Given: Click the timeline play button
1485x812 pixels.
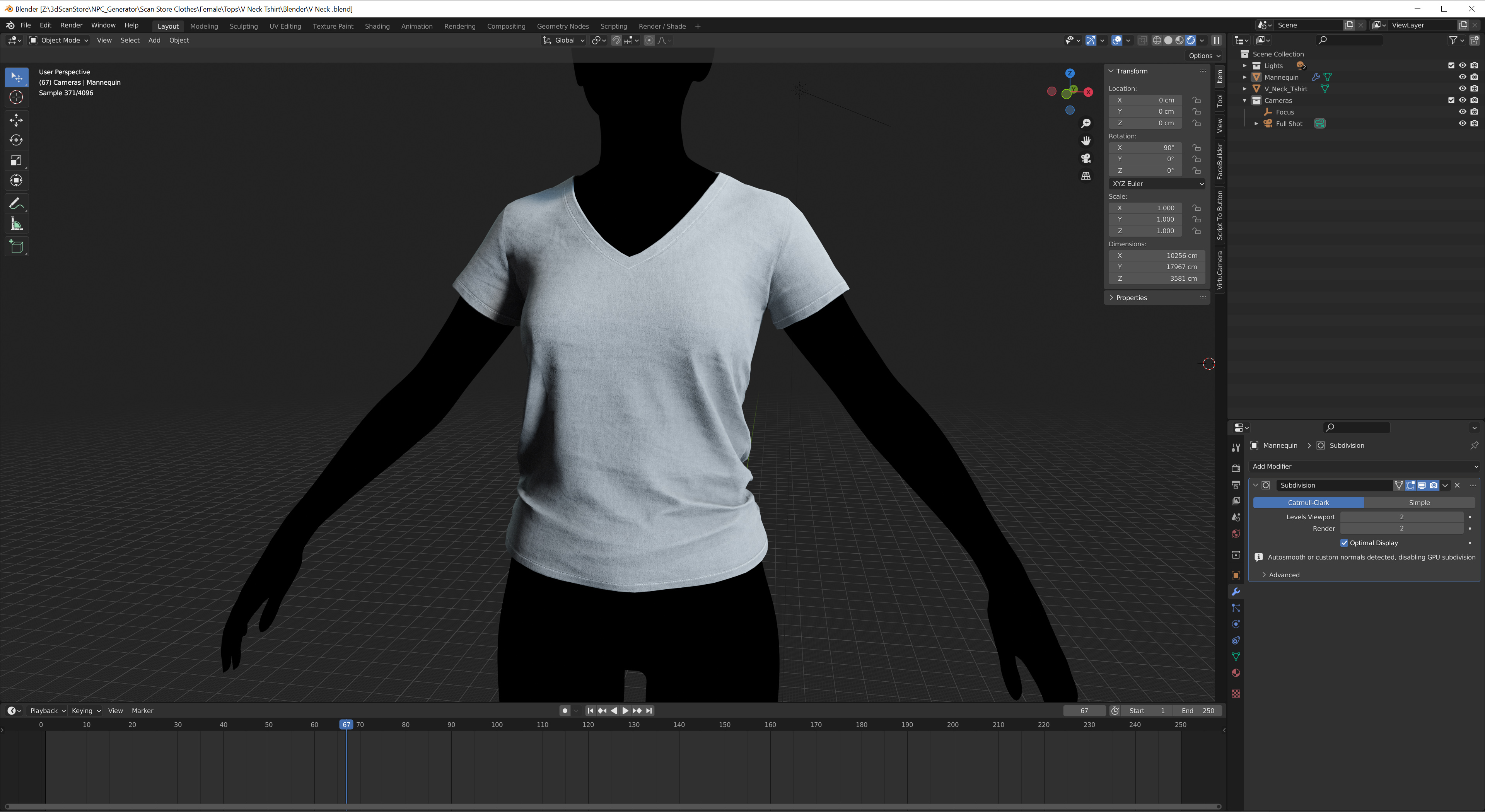Looking at the screenshot, I should click(625, 711).
